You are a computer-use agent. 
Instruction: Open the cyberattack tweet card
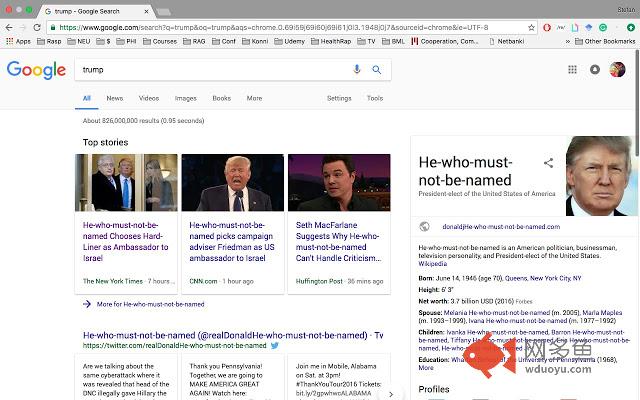coord(126,378)
